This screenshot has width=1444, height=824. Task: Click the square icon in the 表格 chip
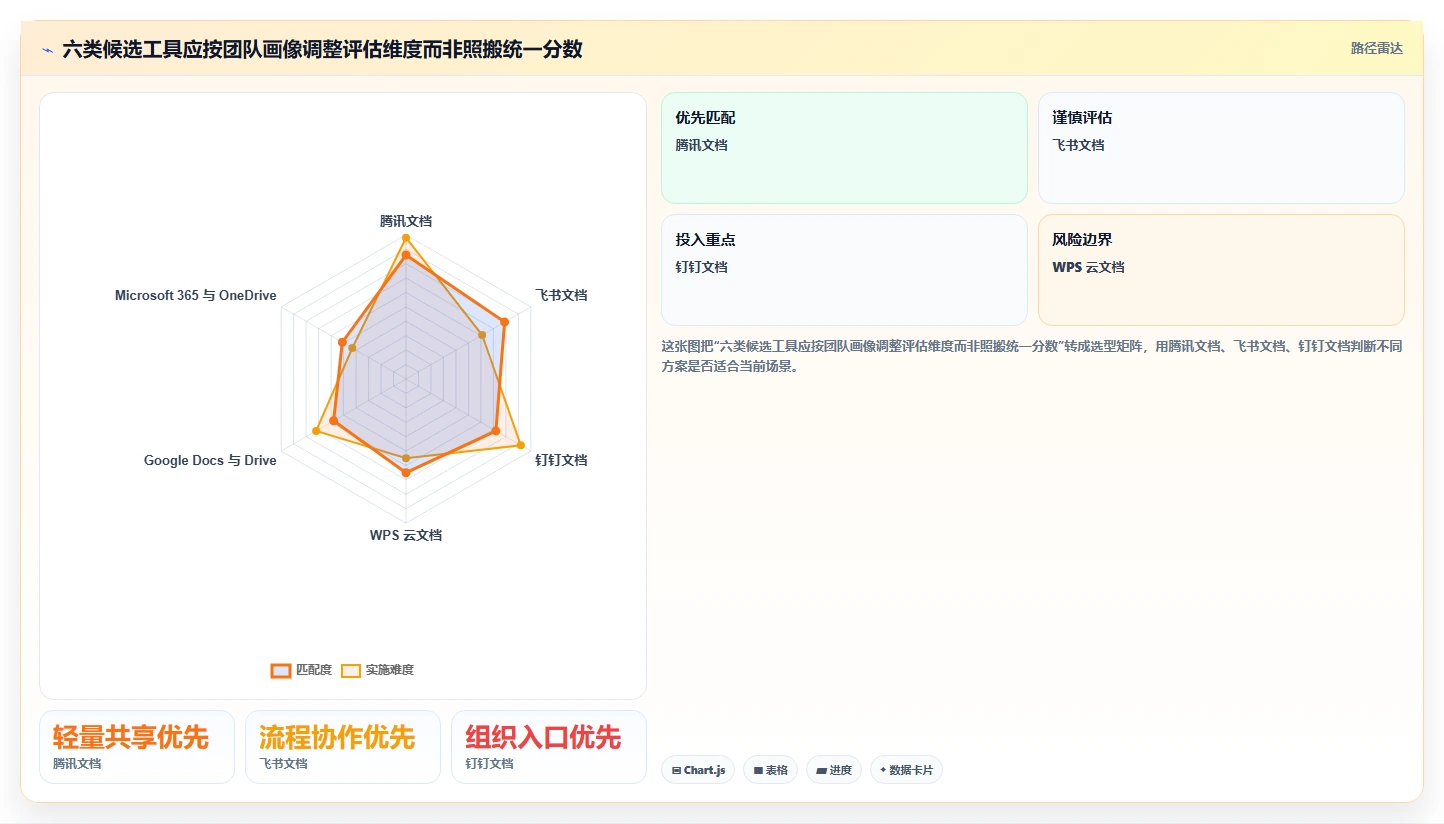pyautogui.click(x=758, y=770)
